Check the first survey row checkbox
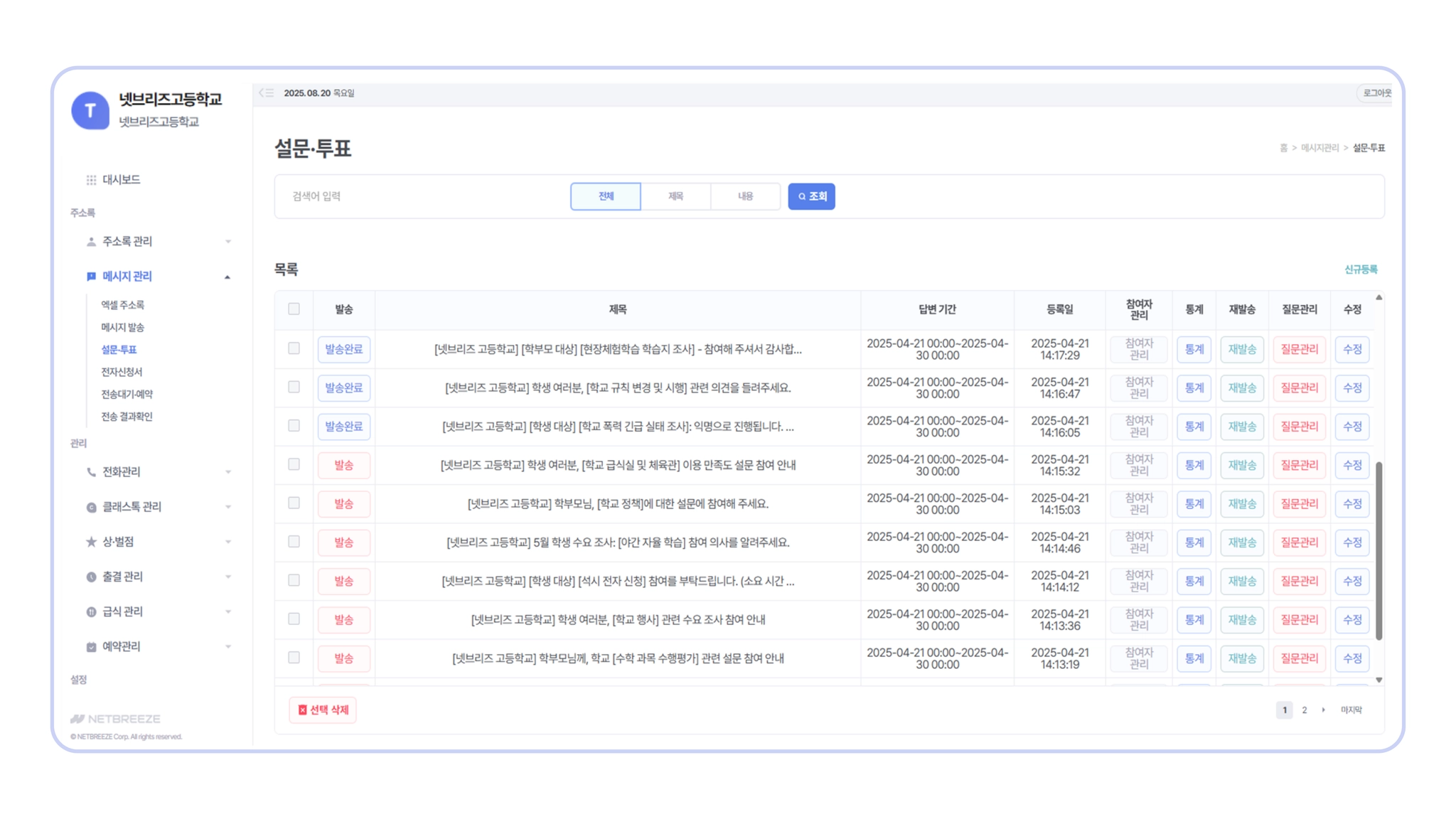The width and height of the screenshot is (1456, 819). (x=294, y=348)
